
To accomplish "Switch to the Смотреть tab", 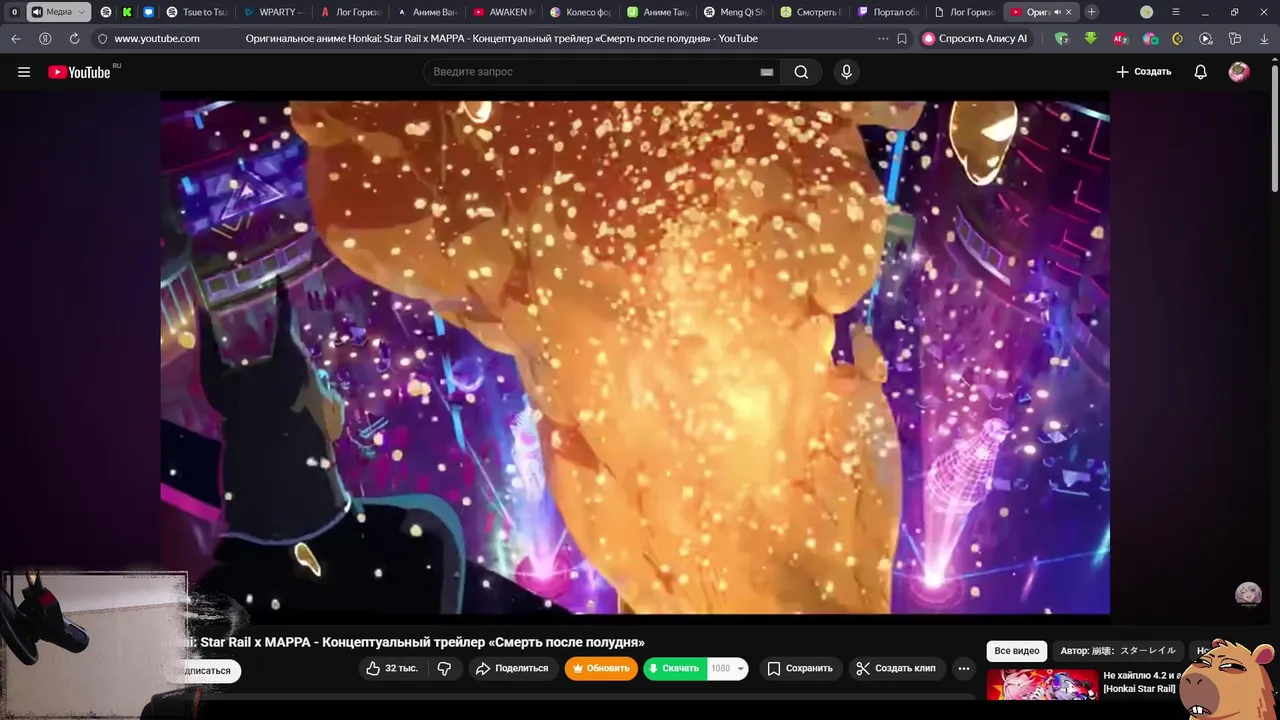I will coord(810,12).
